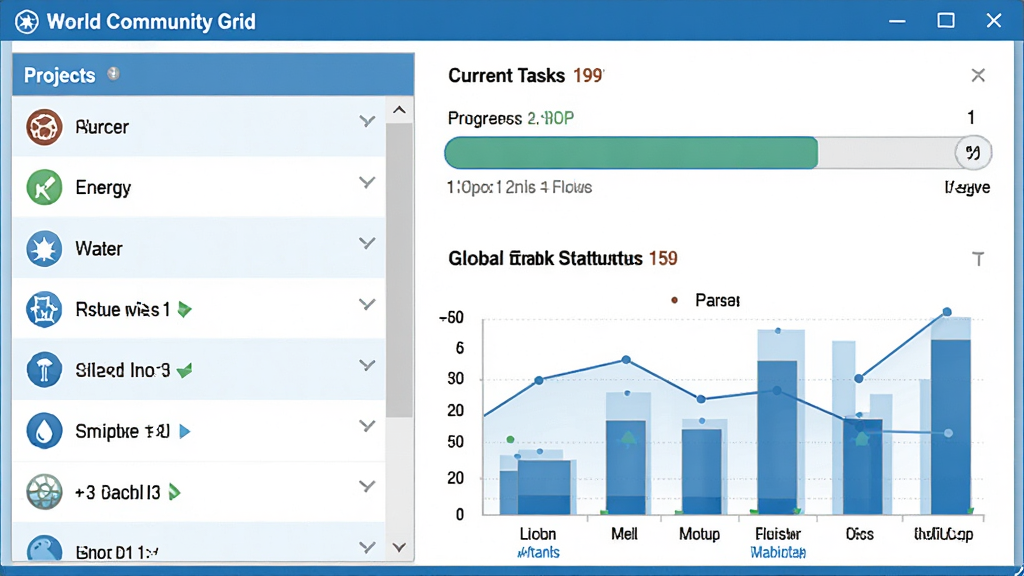Click the label under progress bar right end
Image resolution: width=1024 pixels, height=576 pixels.
(967, 187)
